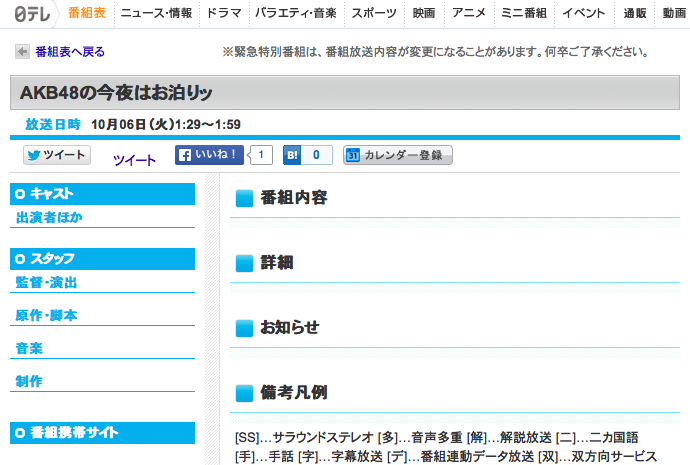Click the 詳細 section heading
Image resolution: width=690 pixels, height=465 pixels.
(x=277, y=263)
